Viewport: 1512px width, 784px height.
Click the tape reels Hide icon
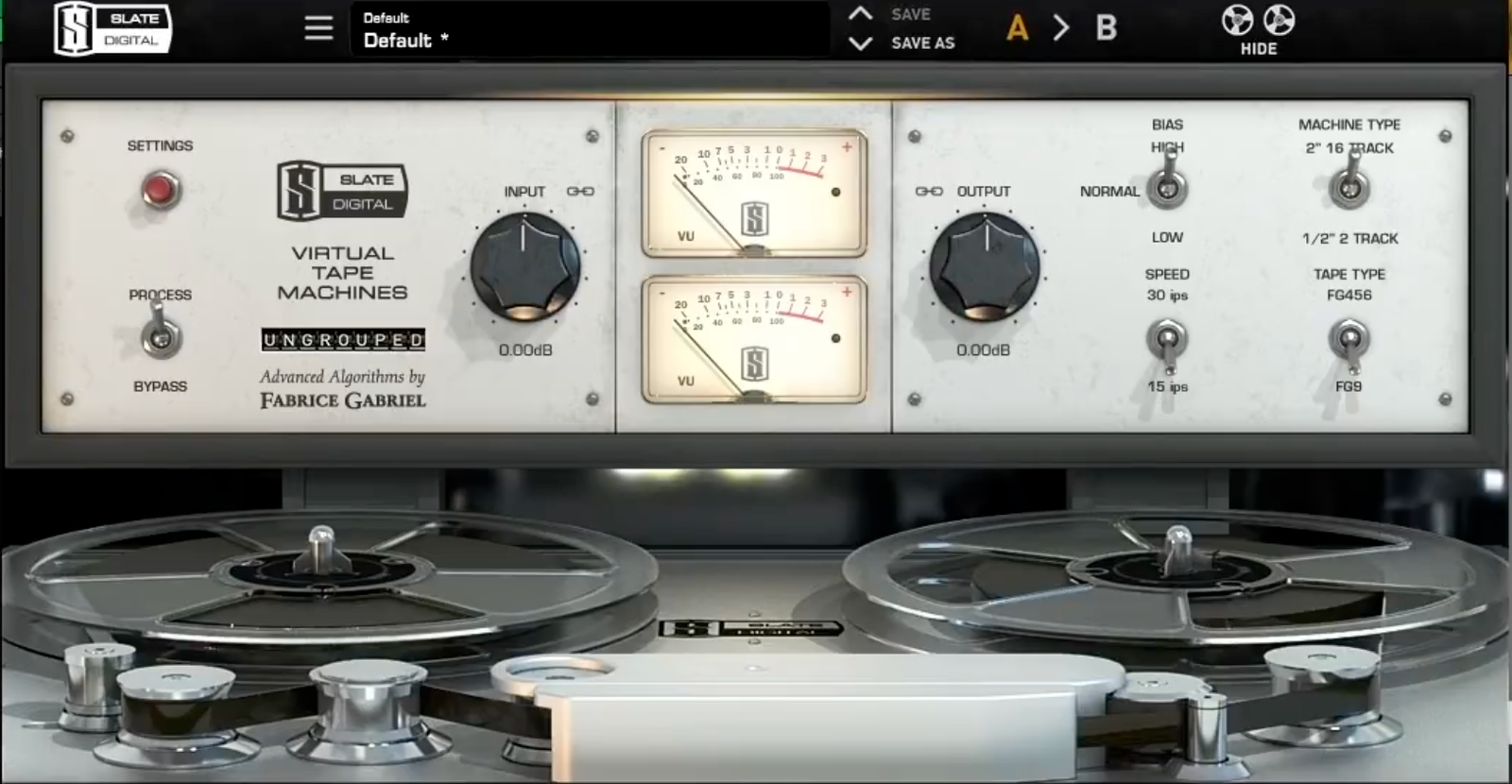[x=1258, y=30]
